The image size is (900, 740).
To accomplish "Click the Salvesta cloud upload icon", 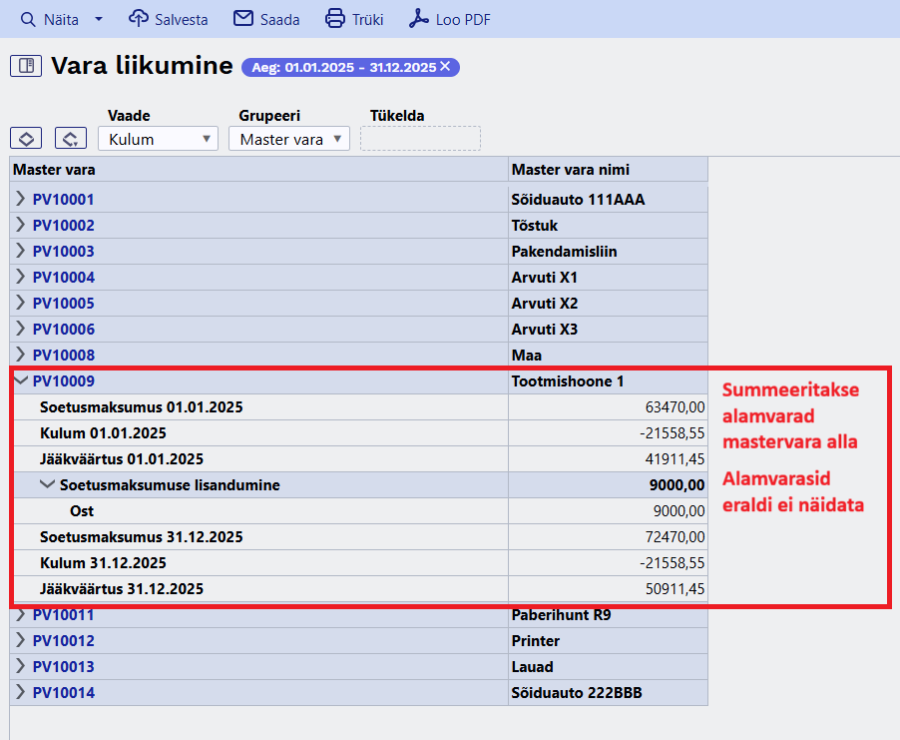I will [138, 18].
